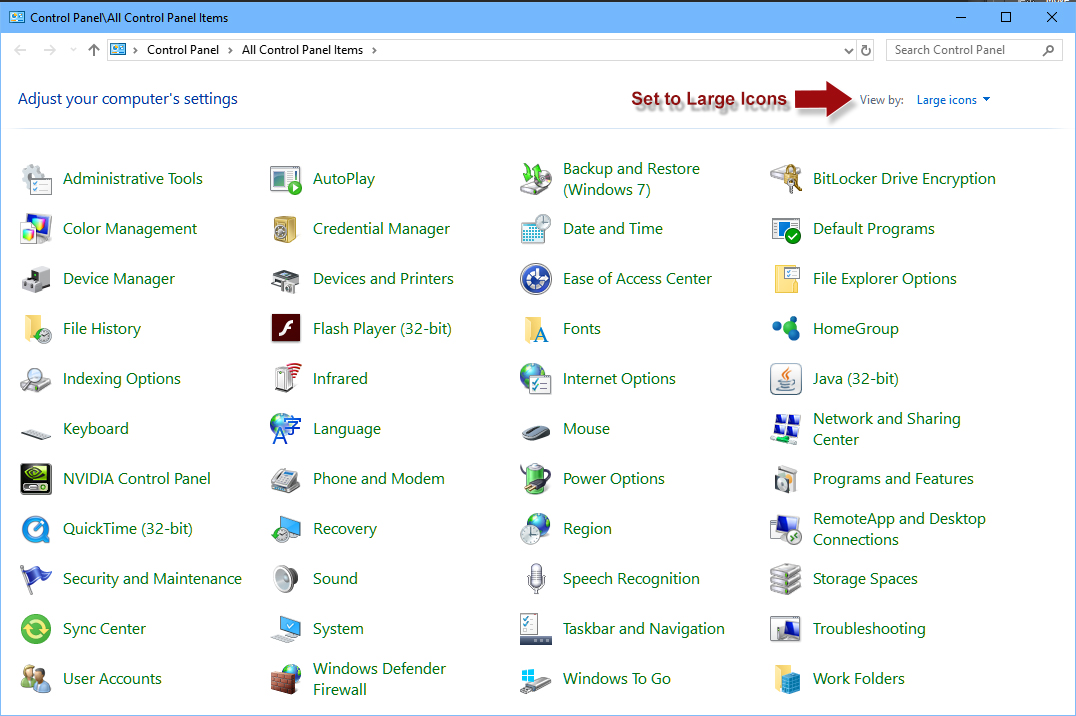
Task: Open the Indexing Options link
Action: (121, 380)
